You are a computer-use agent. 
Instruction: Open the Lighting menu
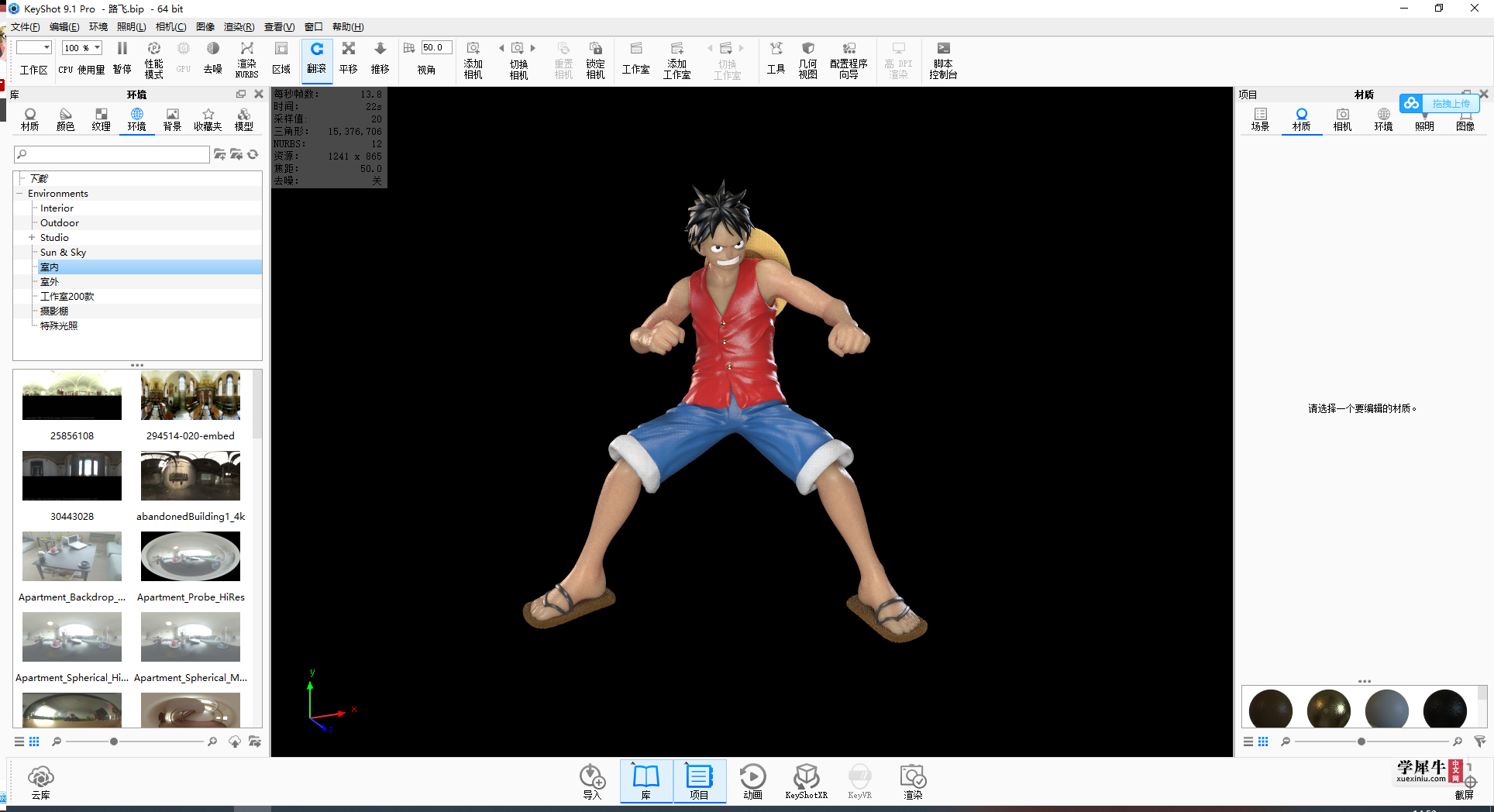click(x=132, y=27)
